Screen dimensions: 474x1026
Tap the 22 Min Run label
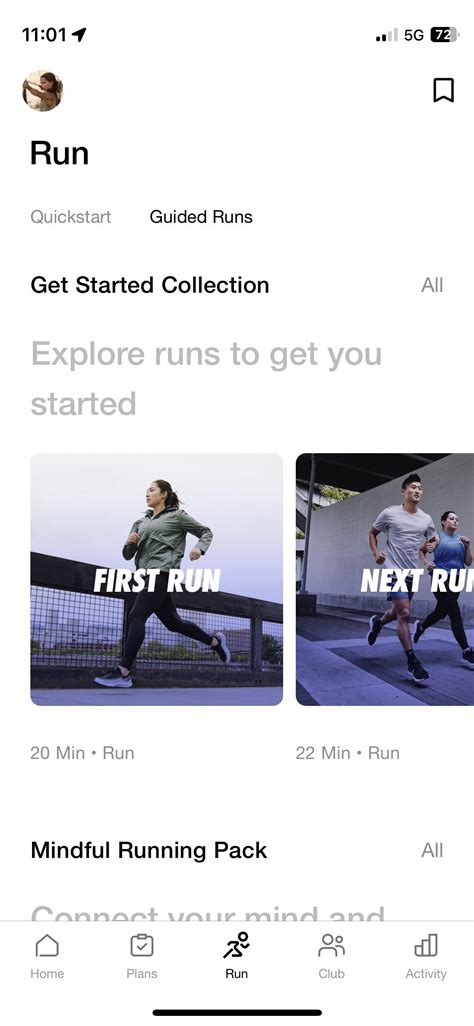[x=348, y=752]
